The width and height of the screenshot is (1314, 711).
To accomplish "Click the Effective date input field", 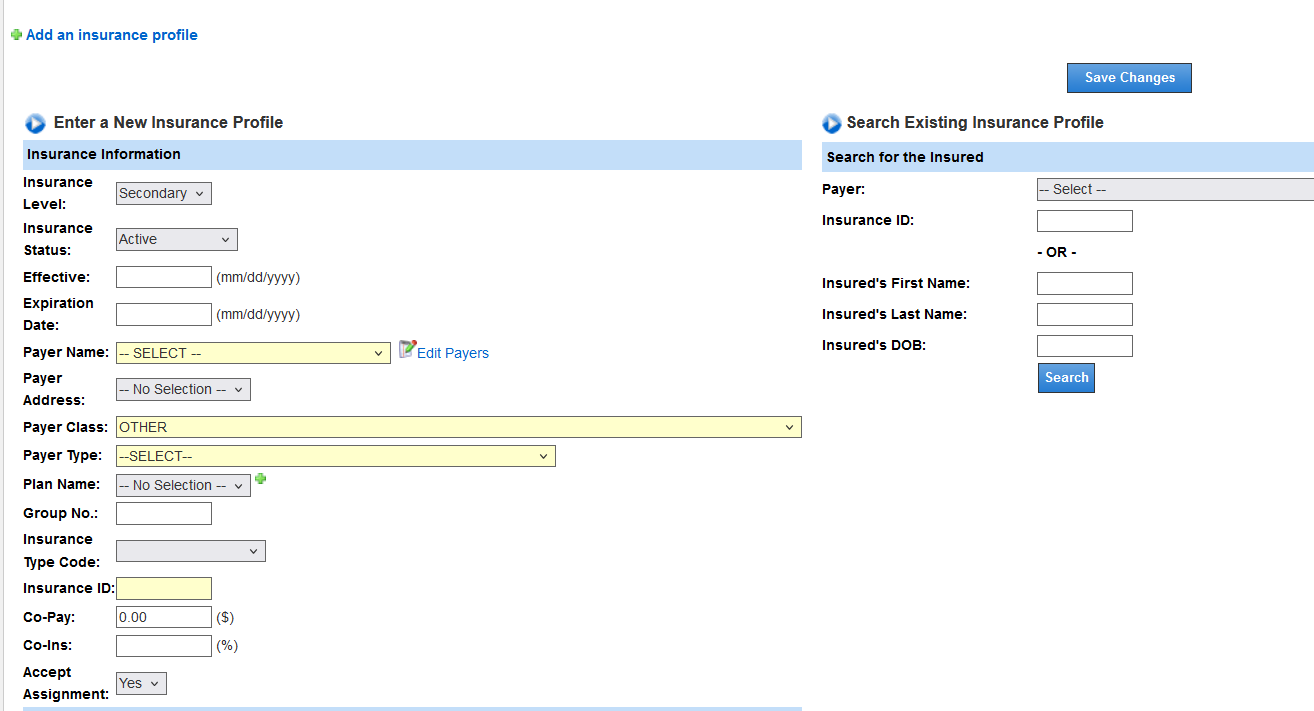I will click(x=164, y=278).
